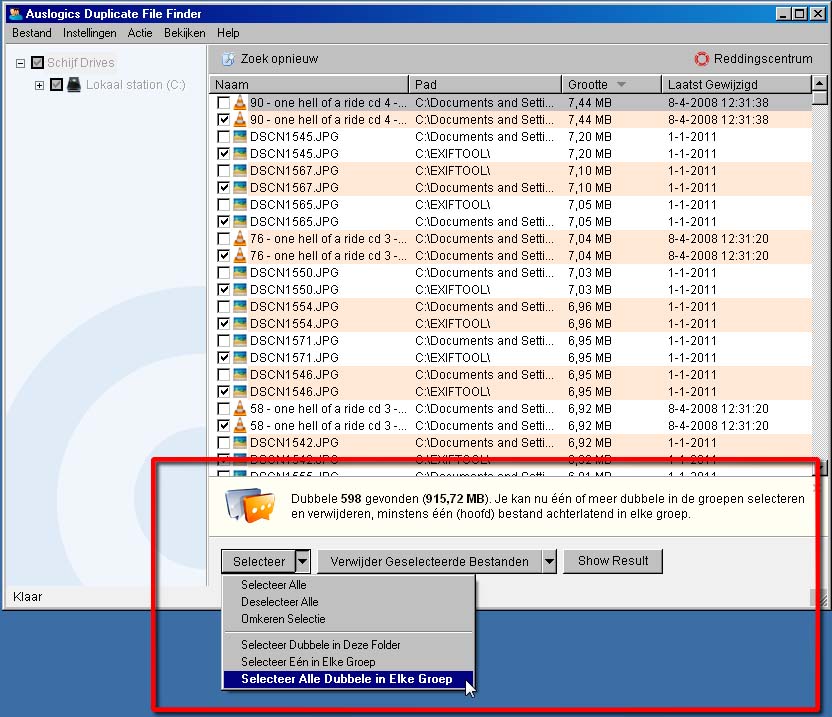Select the Lokaal station (C:) tree label
The width and height of the screenshot is (832, 717).
coord(136,85)
